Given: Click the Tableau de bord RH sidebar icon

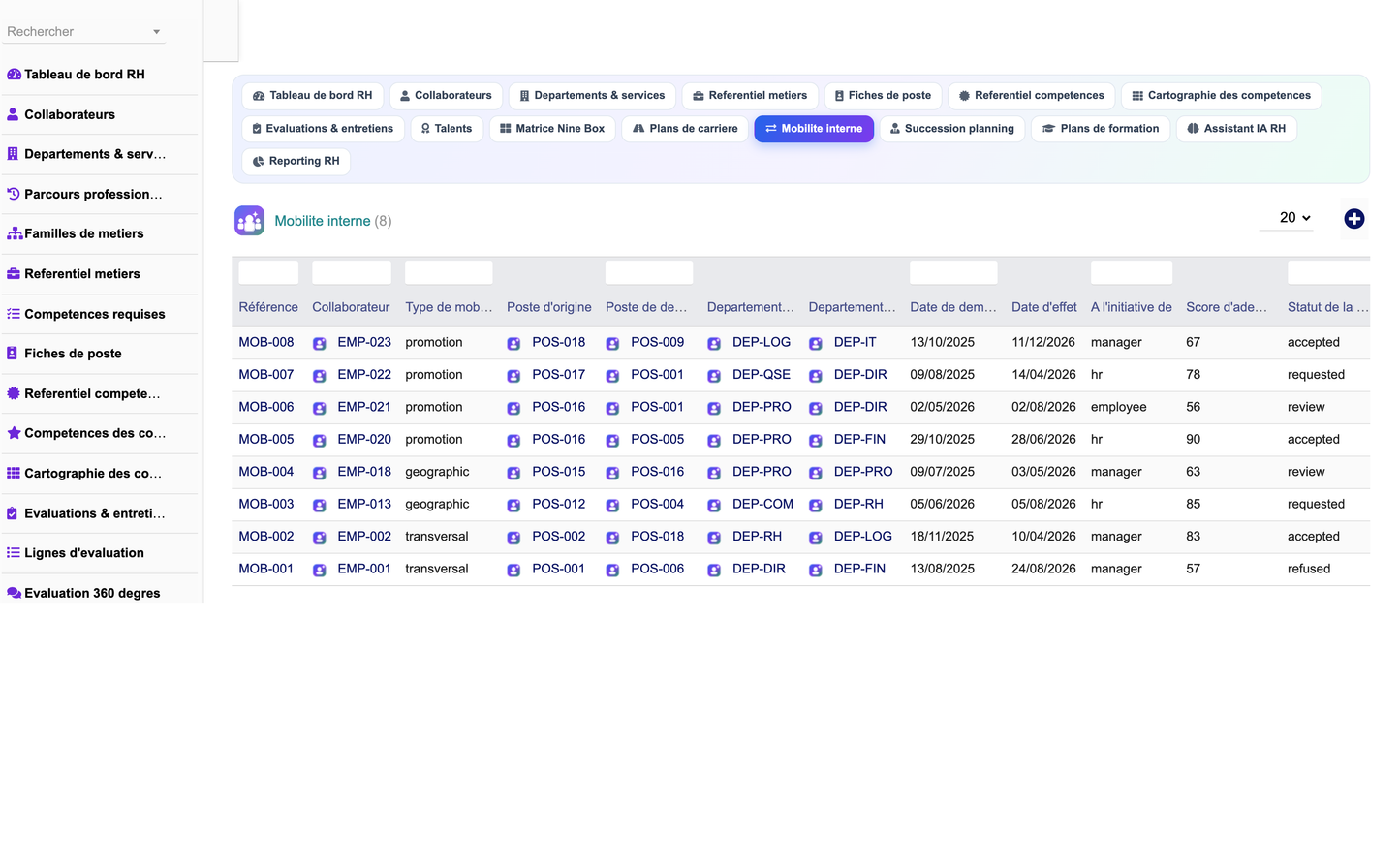Looking at the screenshot, I should click(x=14, y=75).
